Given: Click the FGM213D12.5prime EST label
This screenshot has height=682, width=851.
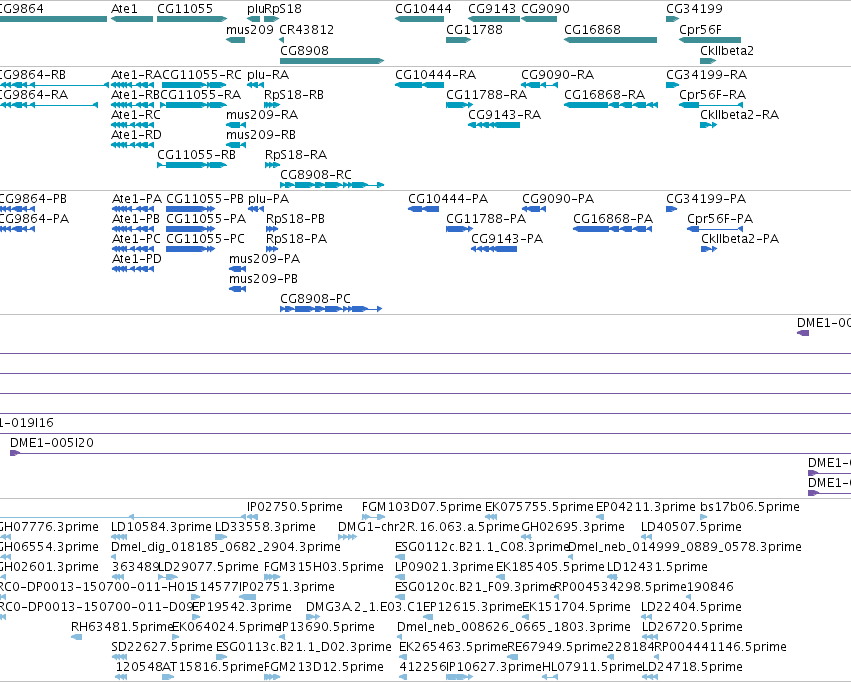Looking at the screenshot, I should tap(324, 667).
